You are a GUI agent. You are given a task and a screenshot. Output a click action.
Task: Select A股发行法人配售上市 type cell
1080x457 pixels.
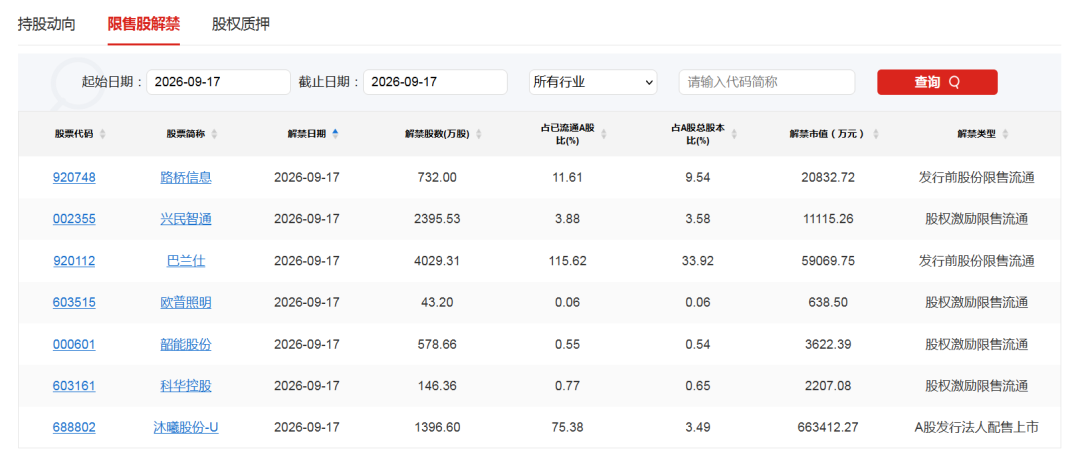pos(976,427)
